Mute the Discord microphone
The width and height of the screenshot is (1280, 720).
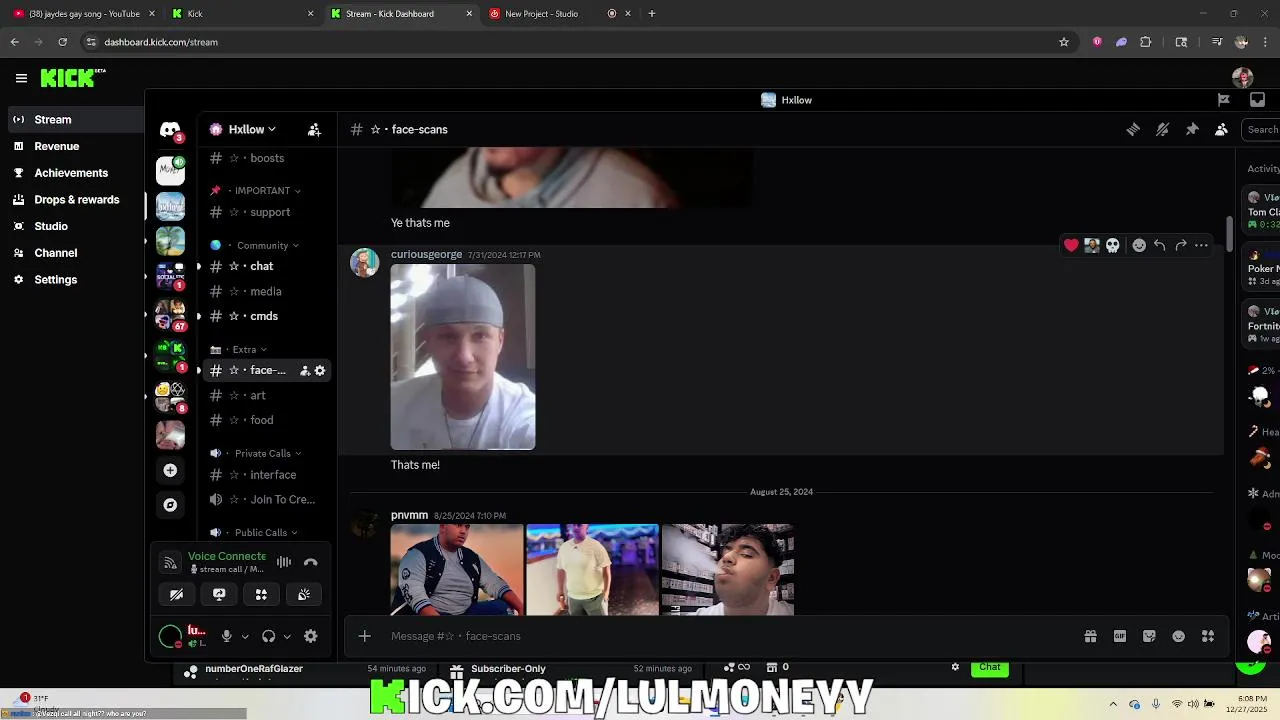point(227,636)
